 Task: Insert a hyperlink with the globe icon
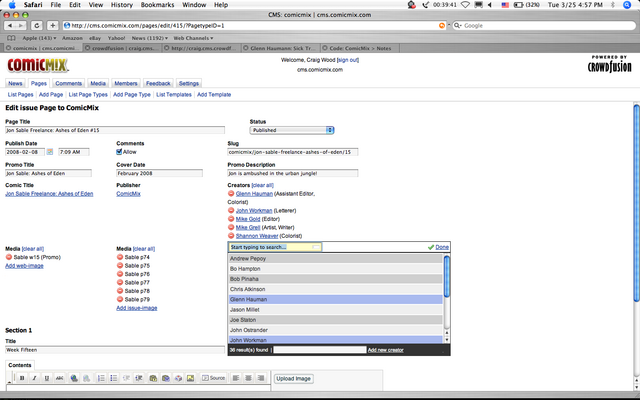tap(74, 378)
